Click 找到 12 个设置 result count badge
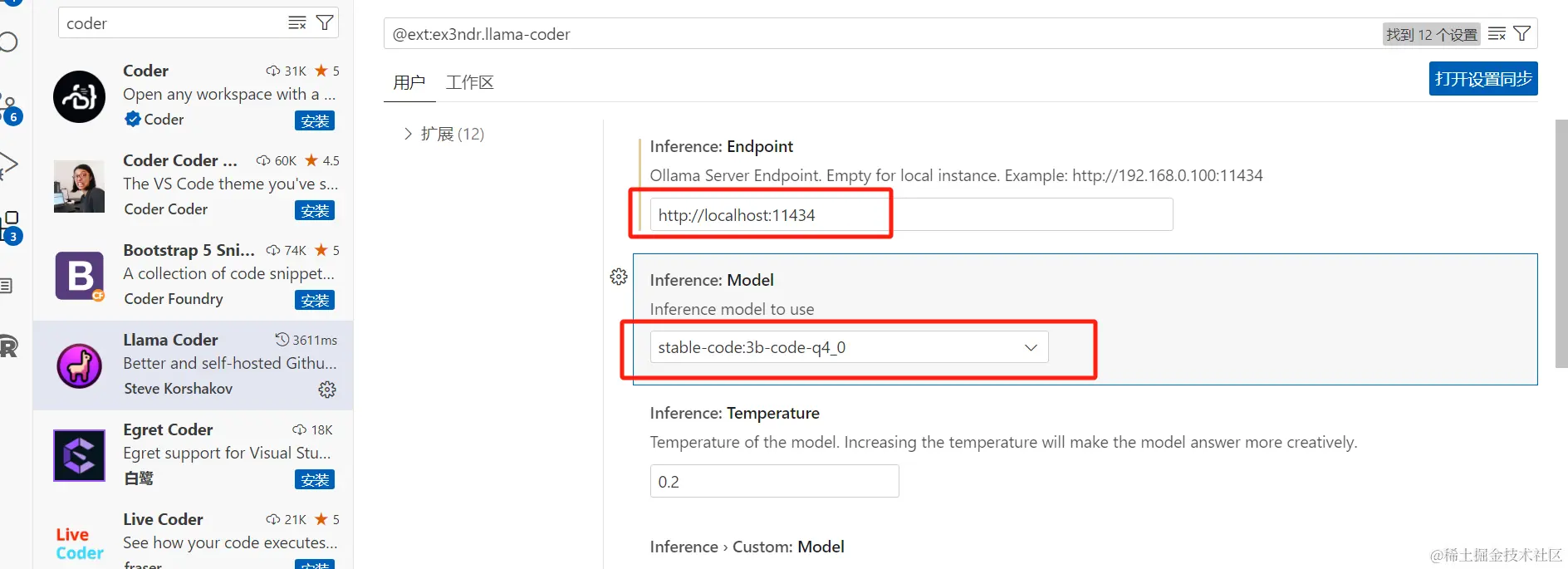This screenshot has width=1568, height=569. (x=1431, y=34)
